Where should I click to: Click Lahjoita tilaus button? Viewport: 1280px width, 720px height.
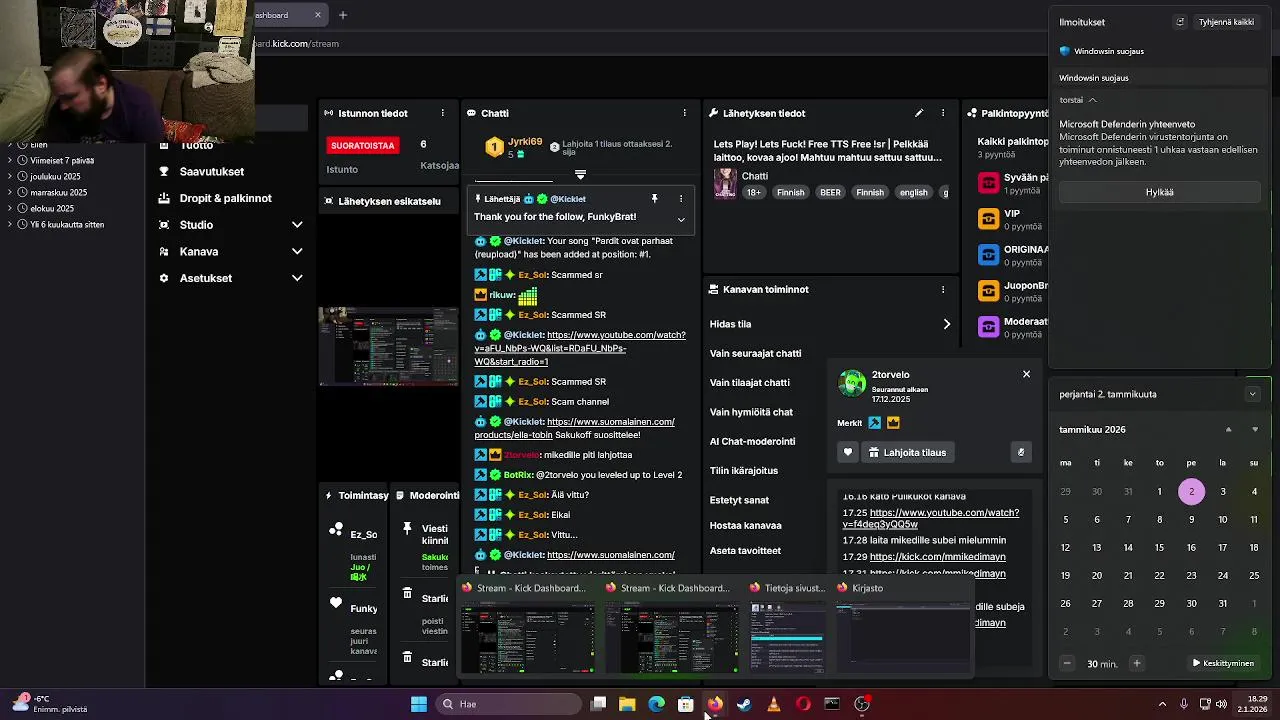pyautogui.click(x=906, y=452)
